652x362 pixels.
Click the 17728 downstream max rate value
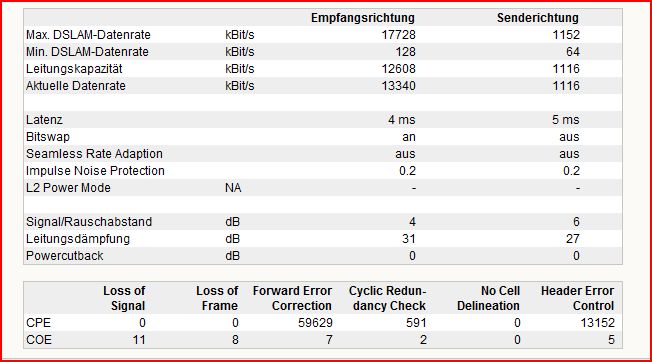(398, 35)
